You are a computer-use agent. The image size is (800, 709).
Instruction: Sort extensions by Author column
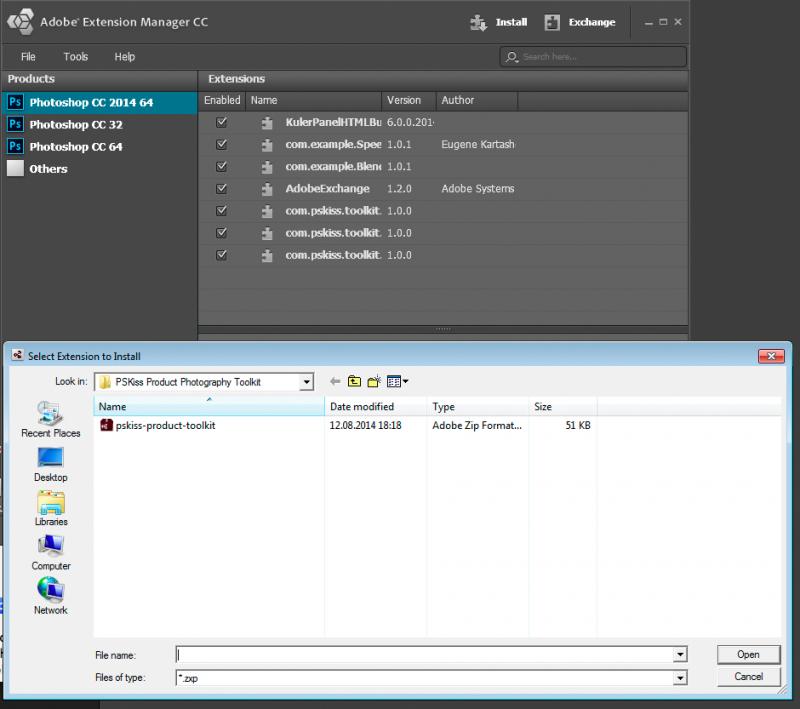pos(477,100)
